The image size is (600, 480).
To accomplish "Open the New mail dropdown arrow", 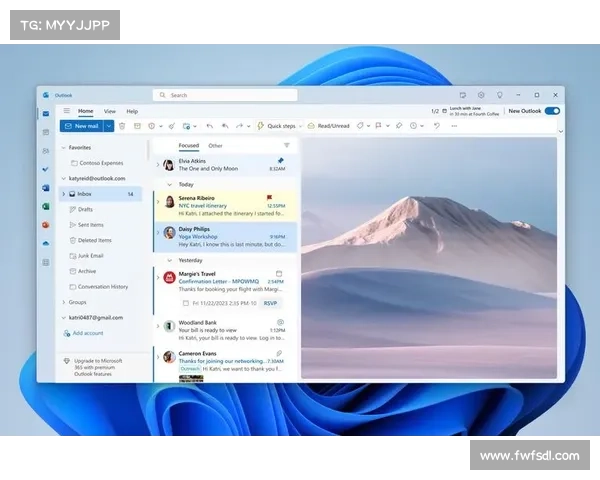I will click(x=109, y=126).
